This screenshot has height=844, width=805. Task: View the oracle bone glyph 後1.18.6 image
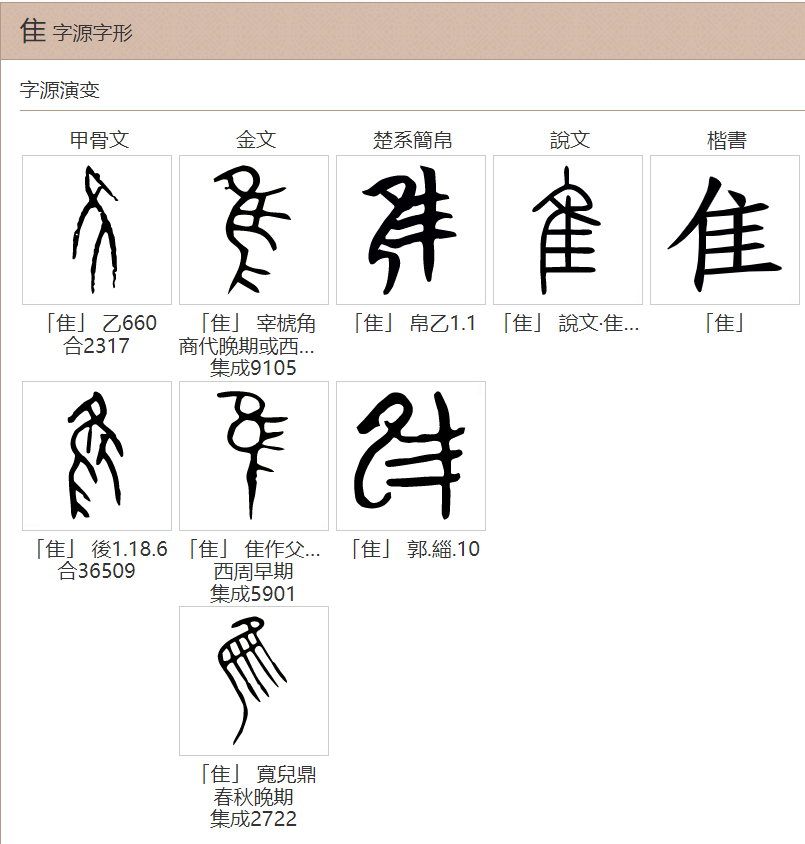[96, 455]
